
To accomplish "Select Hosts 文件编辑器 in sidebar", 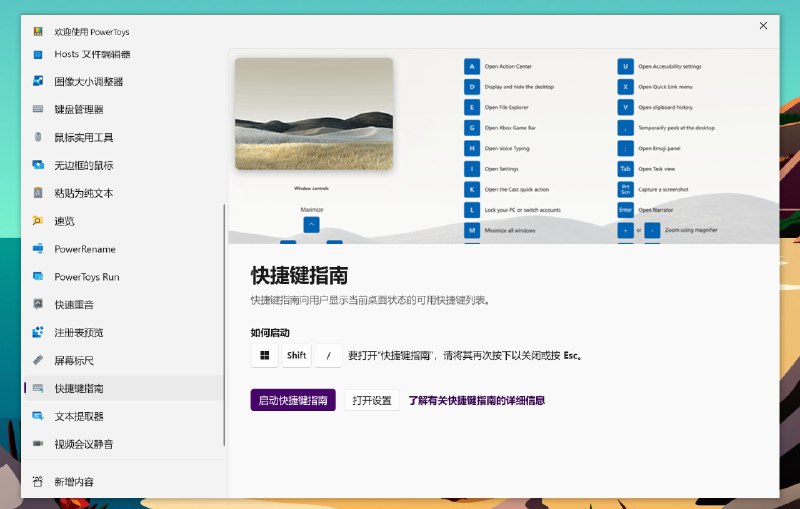I will coord(123,55).
